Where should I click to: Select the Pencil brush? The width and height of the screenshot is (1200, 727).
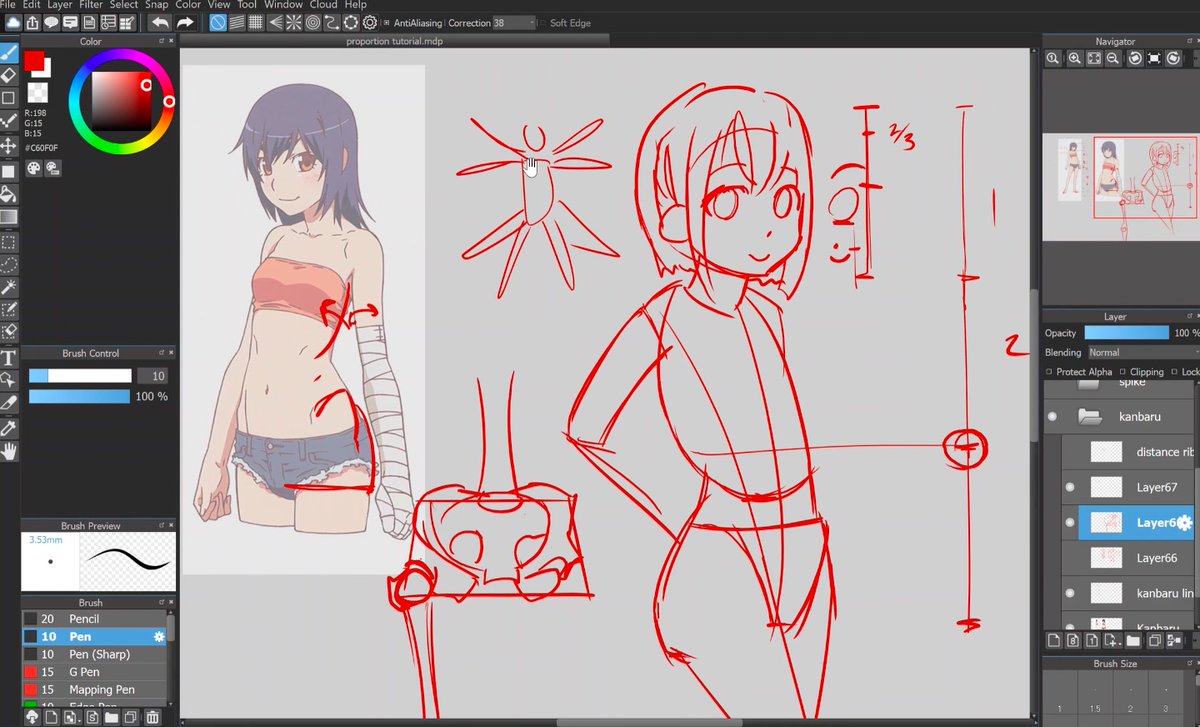click(93, 619)
